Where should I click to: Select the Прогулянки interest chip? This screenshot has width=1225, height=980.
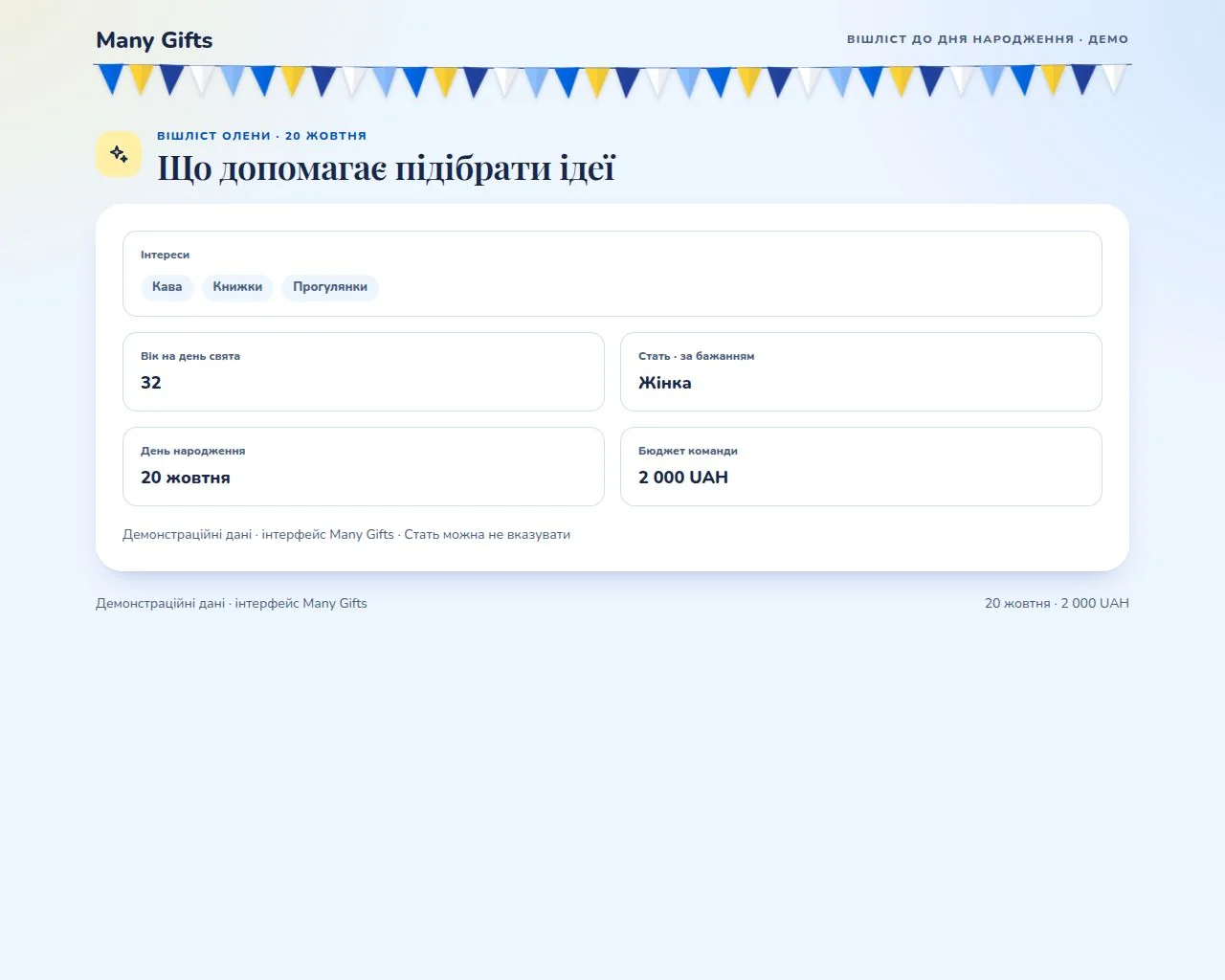(x=330, y=287)
